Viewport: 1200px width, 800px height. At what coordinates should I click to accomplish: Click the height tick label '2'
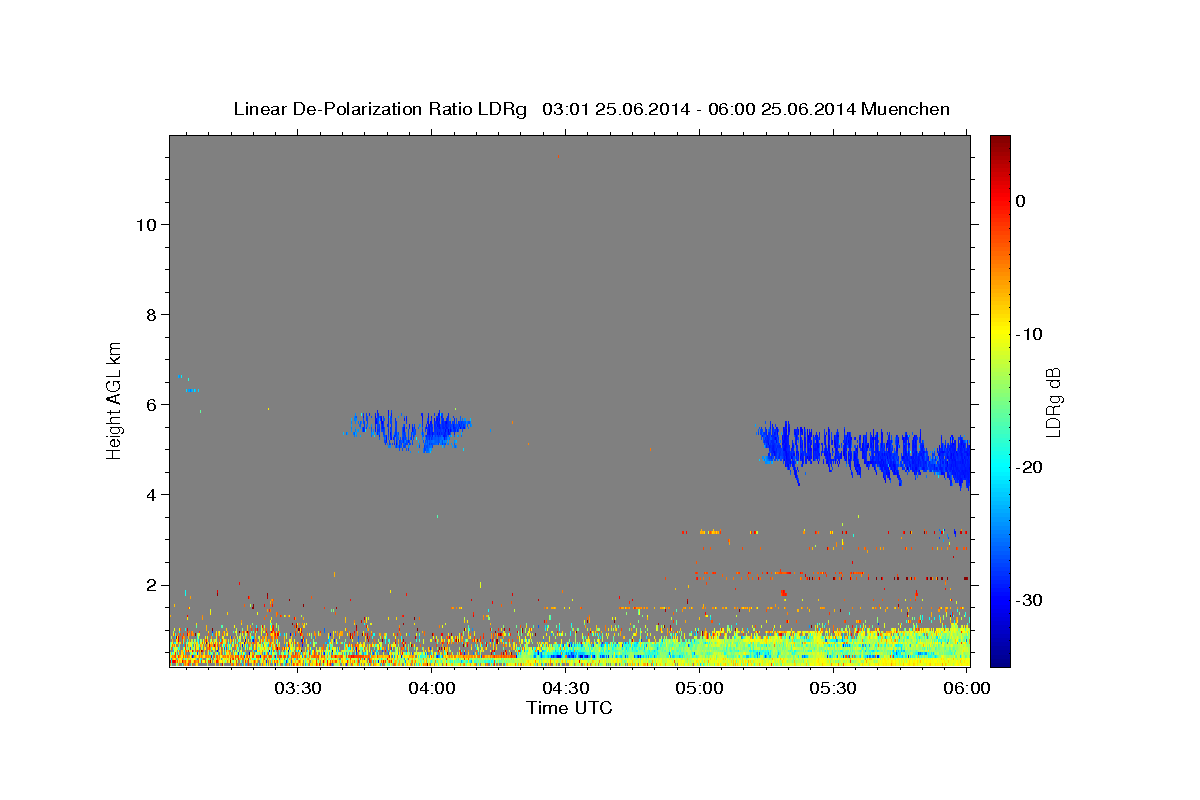coord(151,584)
